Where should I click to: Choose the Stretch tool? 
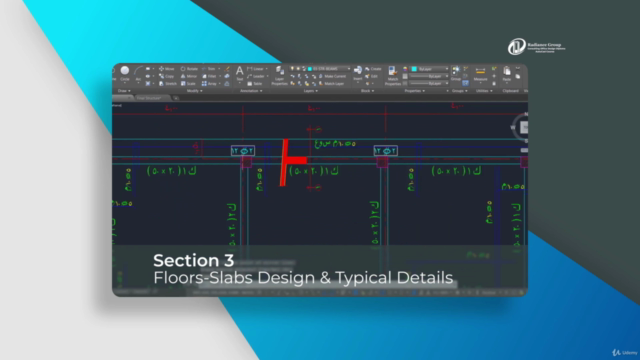168,84
